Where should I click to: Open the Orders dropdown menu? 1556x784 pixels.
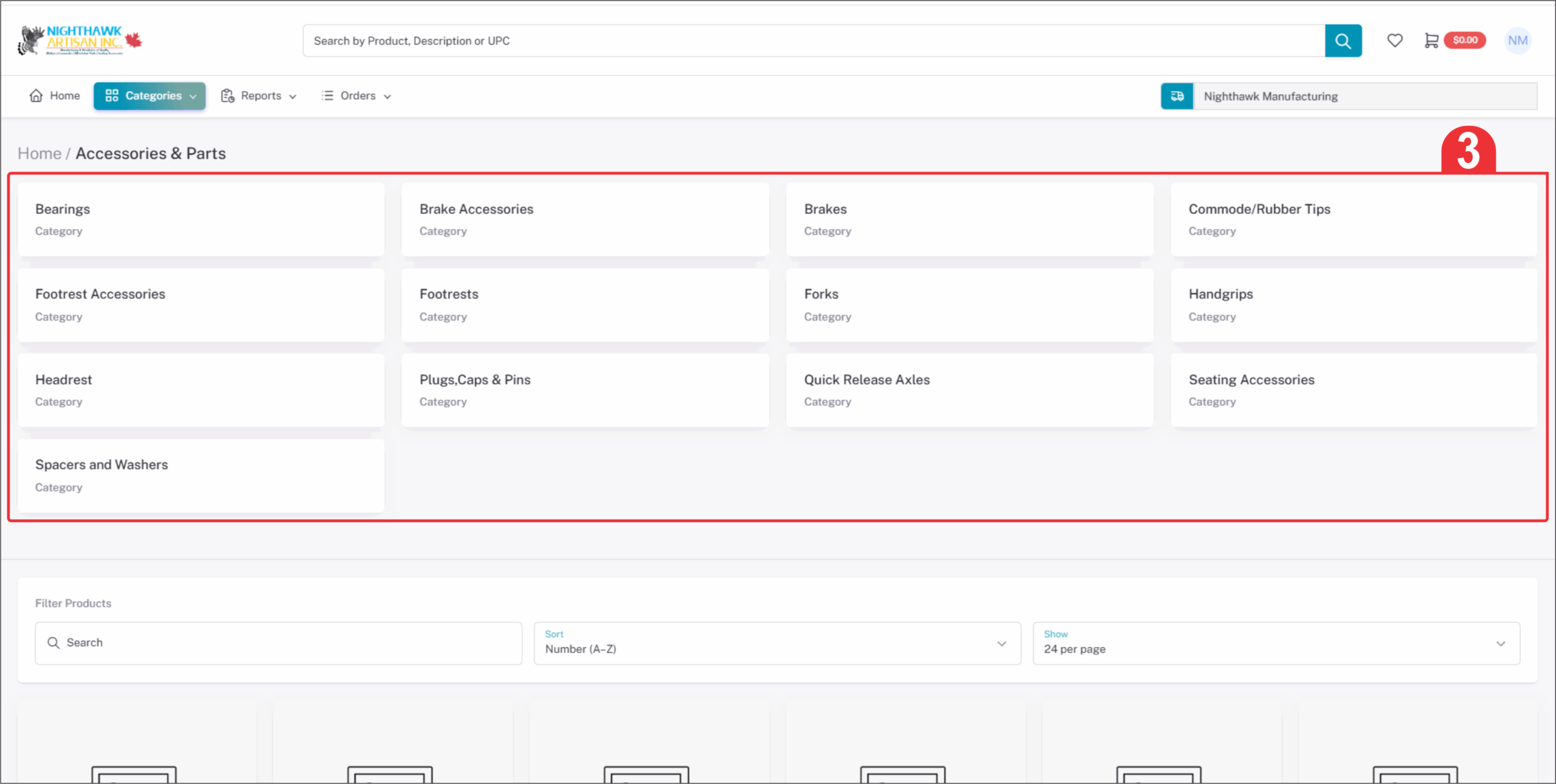357,95
